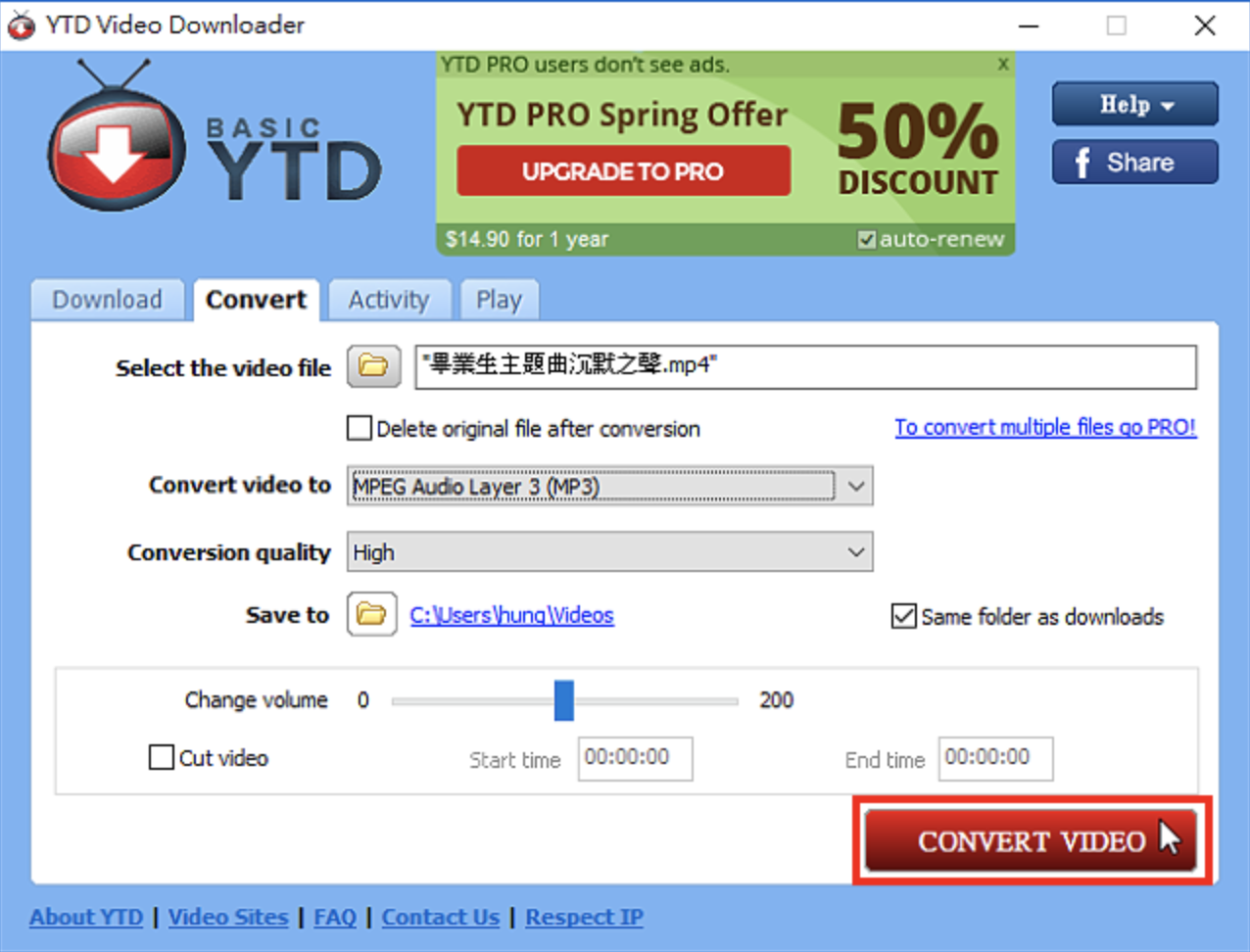Uncheck Same folder as downloads
The image size is (1250, 952).
pyautogui.click(x=903, y=616)
